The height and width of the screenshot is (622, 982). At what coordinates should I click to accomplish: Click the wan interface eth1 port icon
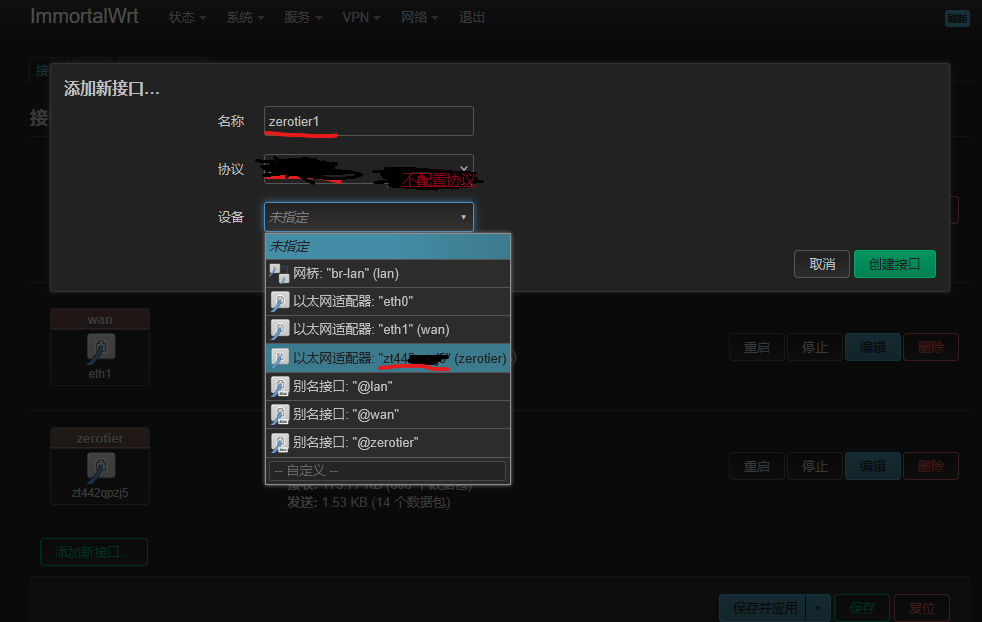click(x=100, y=349)
